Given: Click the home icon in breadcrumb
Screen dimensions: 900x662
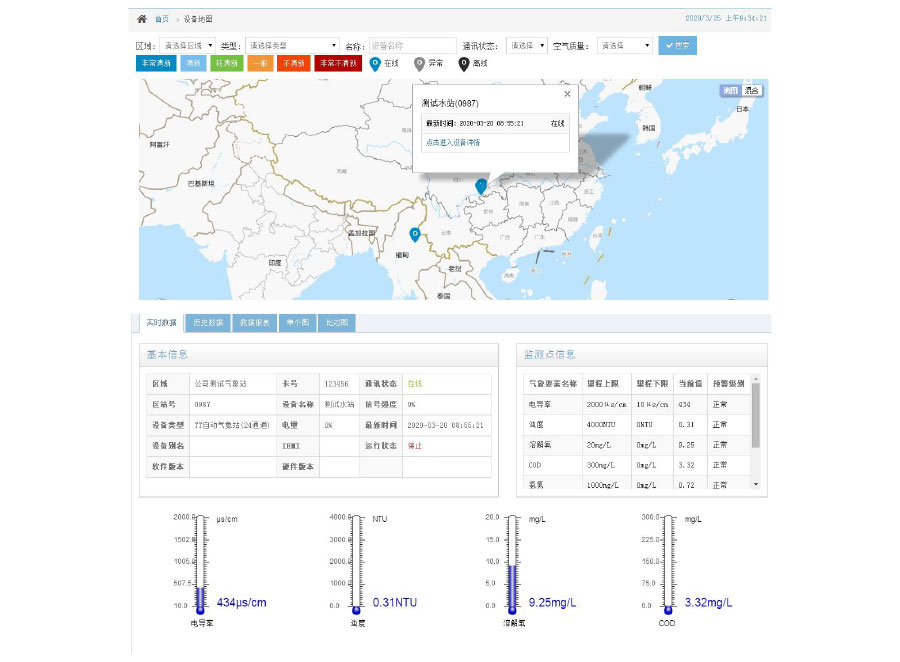Looking at the screenshot, I should [142, 19].
